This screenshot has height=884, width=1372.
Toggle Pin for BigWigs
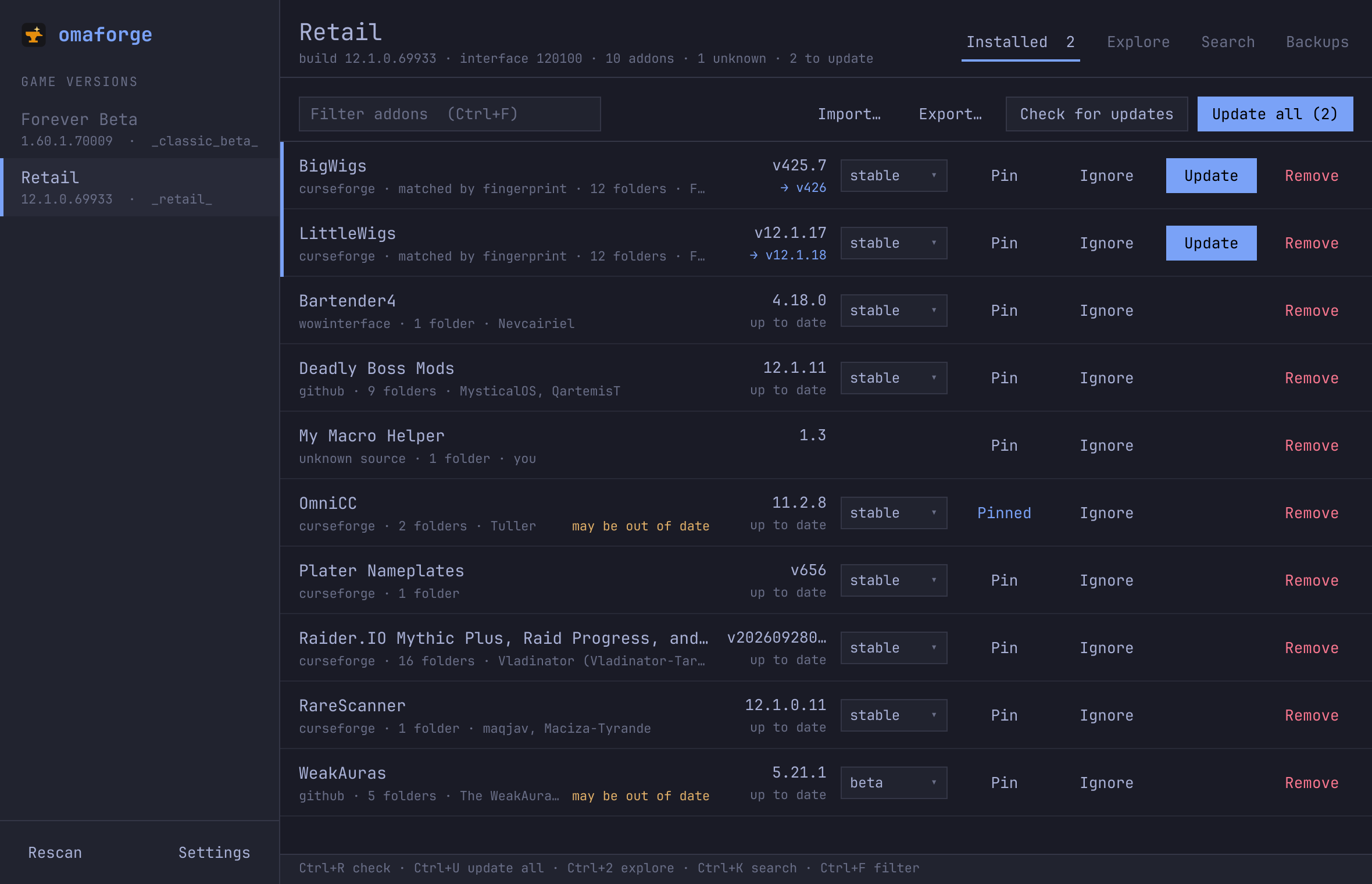tap(1004, 176)
